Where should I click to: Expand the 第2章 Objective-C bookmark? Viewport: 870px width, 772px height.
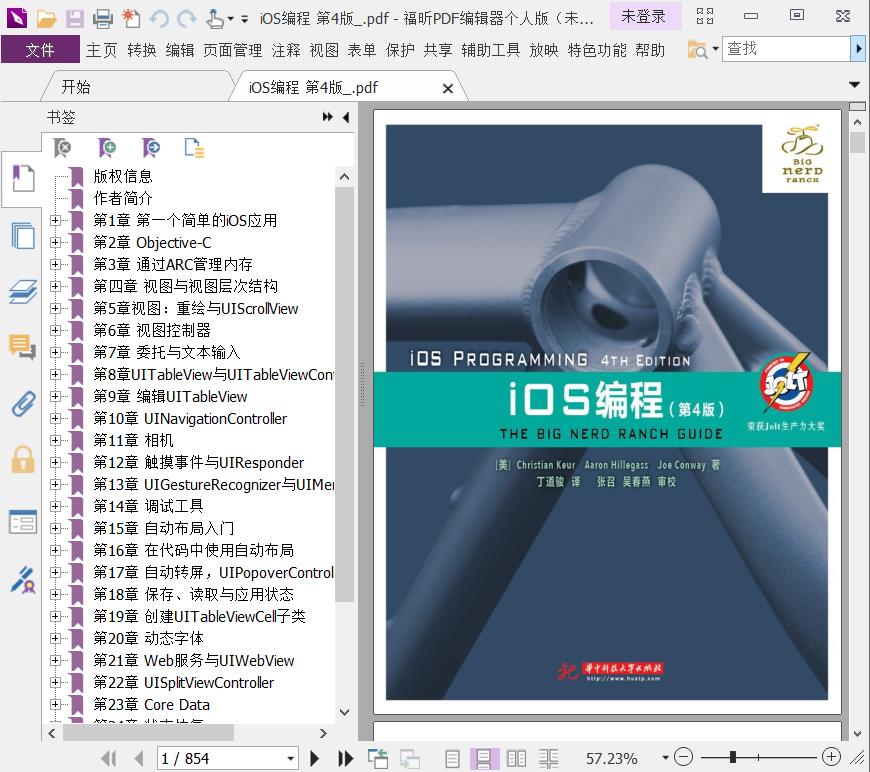[x=55, y=243]
